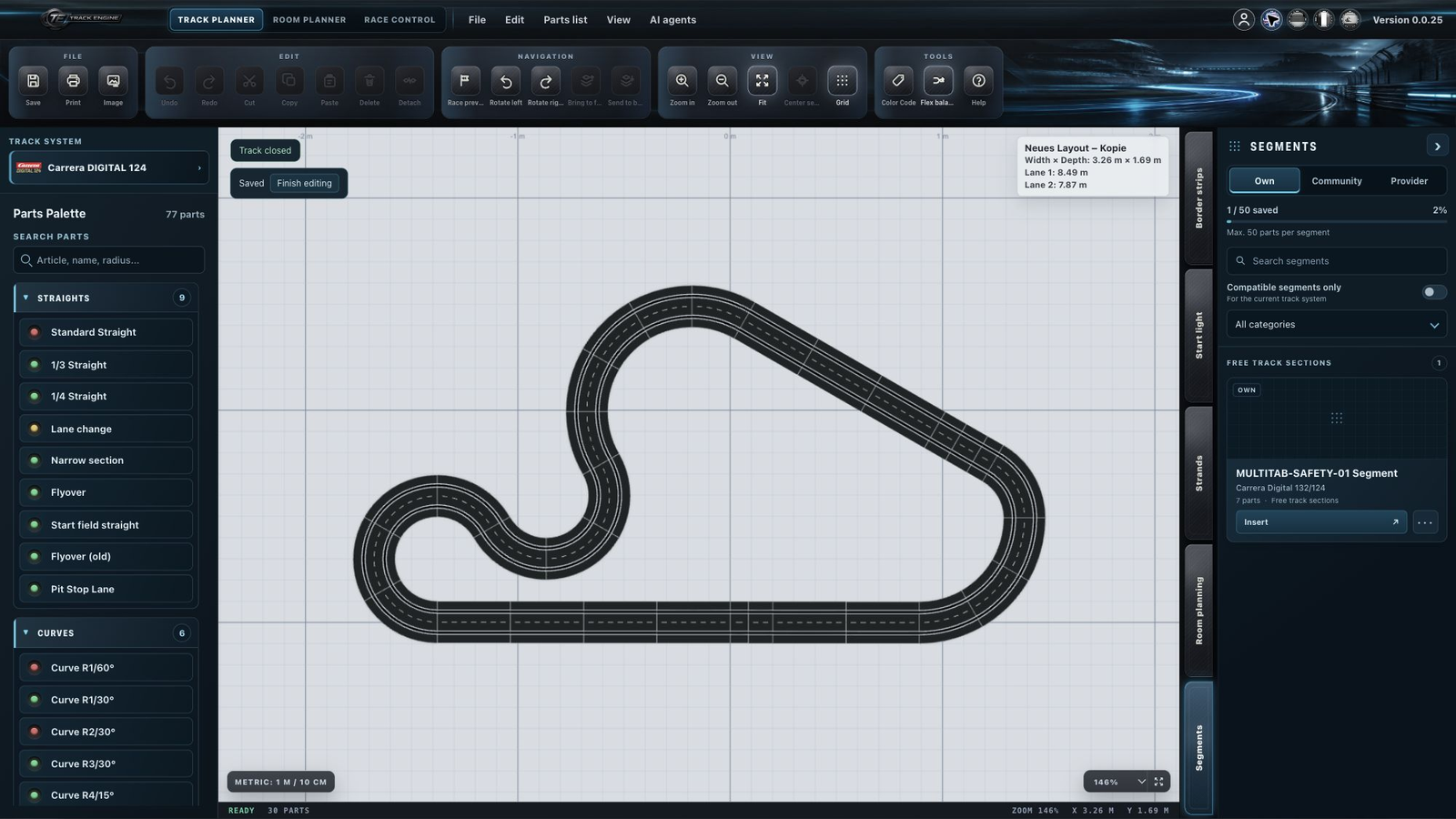Switch to the Race Control tab
This screenshot has width=1456, height=819.
point(399,19)
